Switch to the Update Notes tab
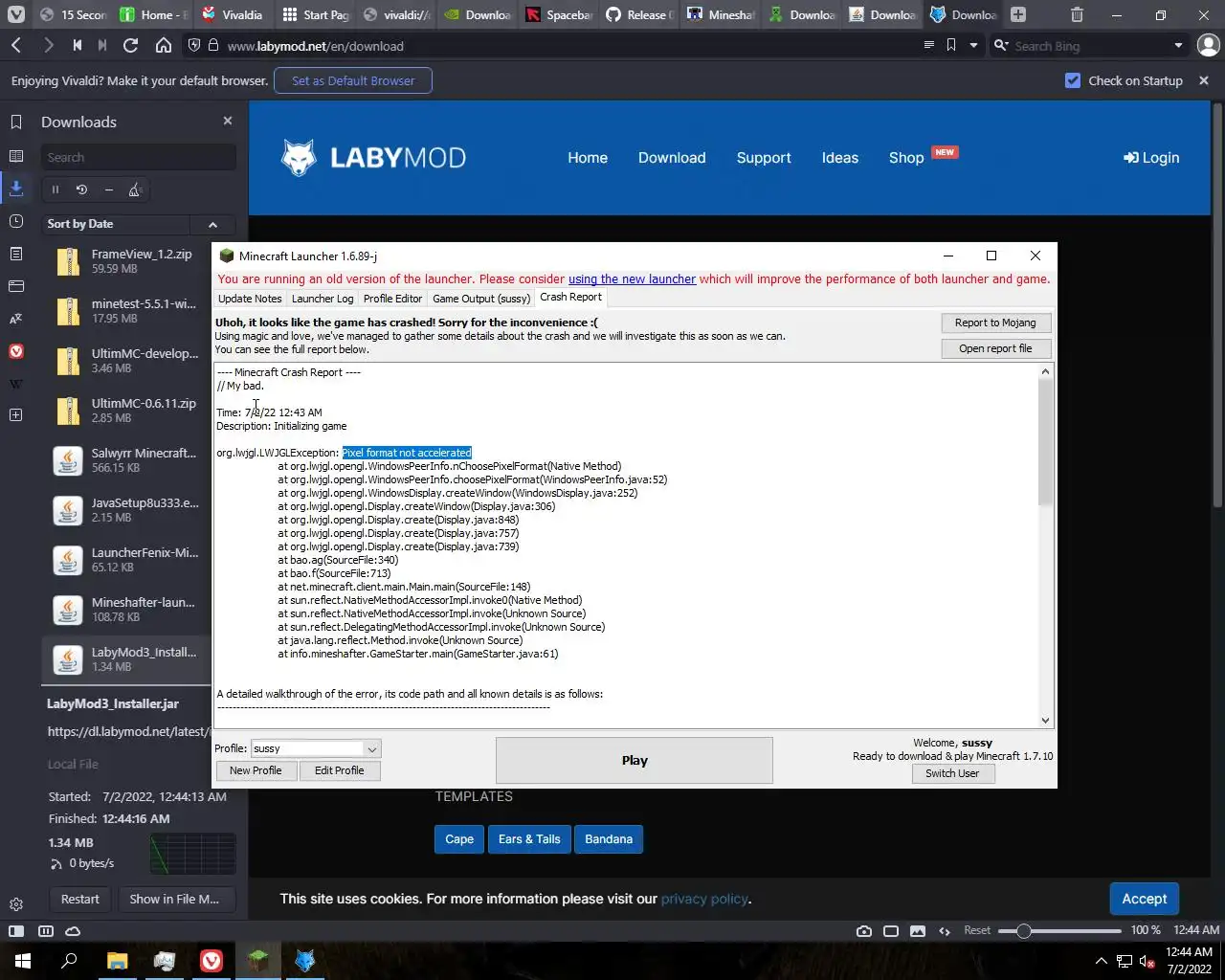 pos(250,299)
